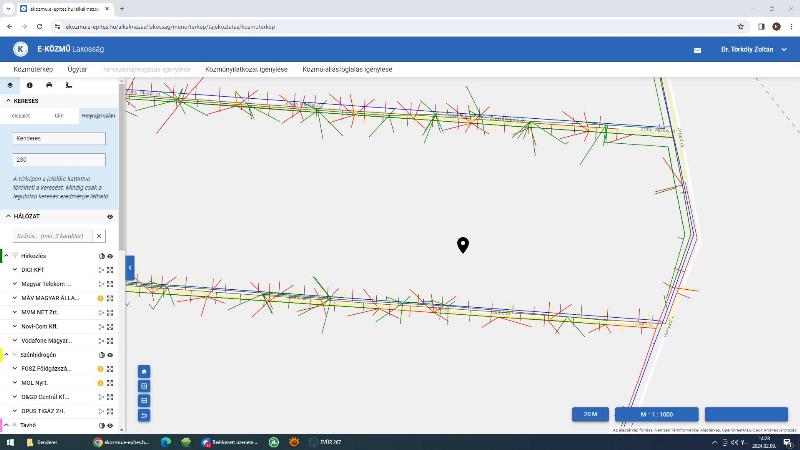
Task: Click the parcel number field with 230
Action: coord(59,160)
